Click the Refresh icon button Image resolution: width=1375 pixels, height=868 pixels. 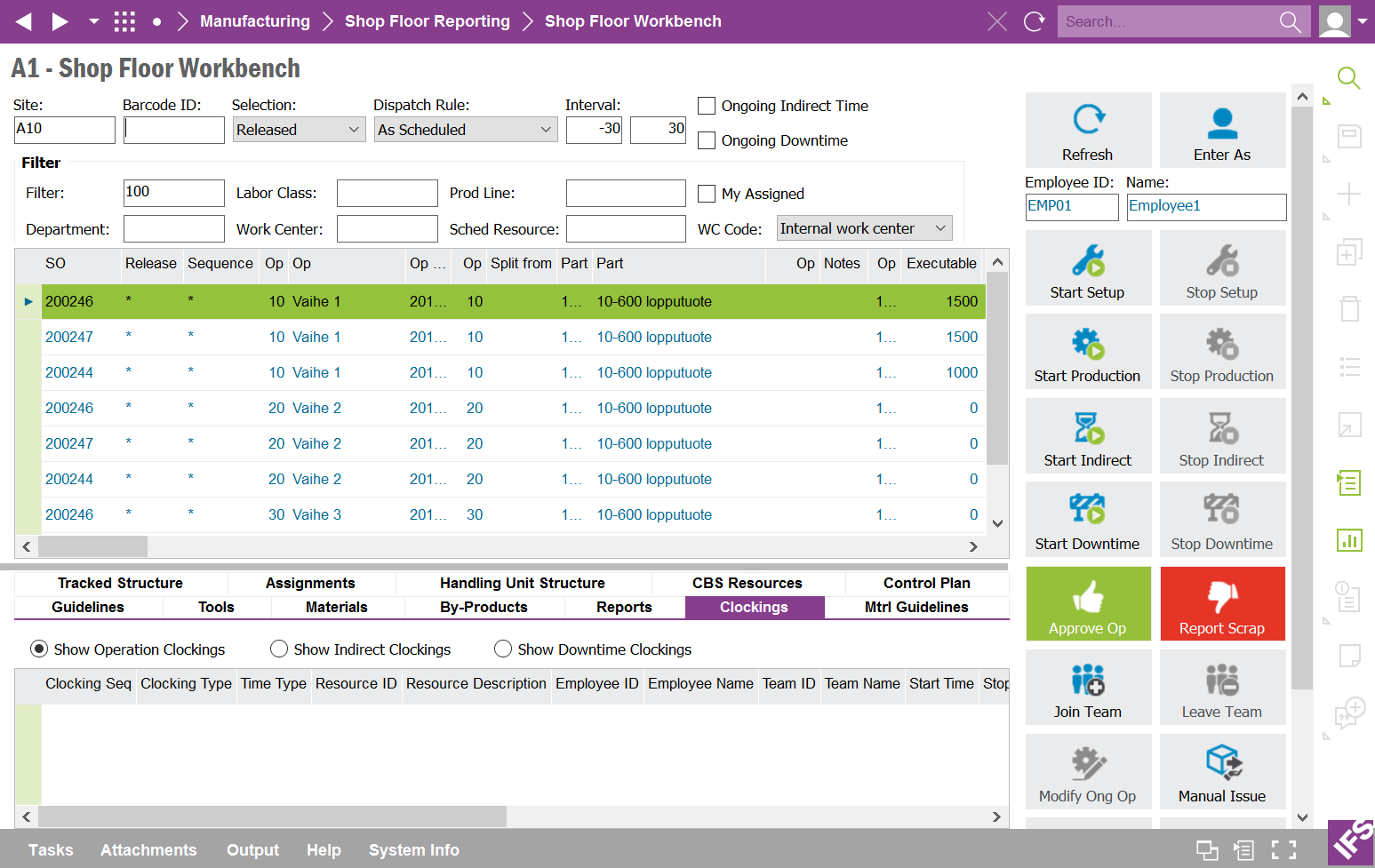(x=1088, y=120)
